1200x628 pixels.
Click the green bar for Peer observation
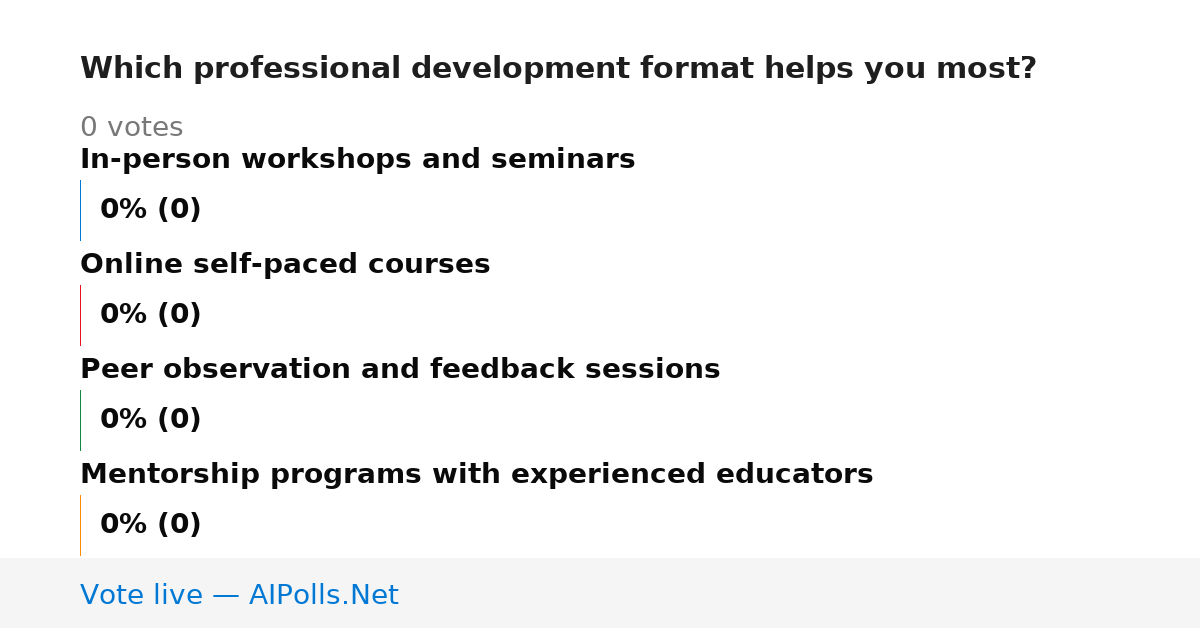[80, 420]
